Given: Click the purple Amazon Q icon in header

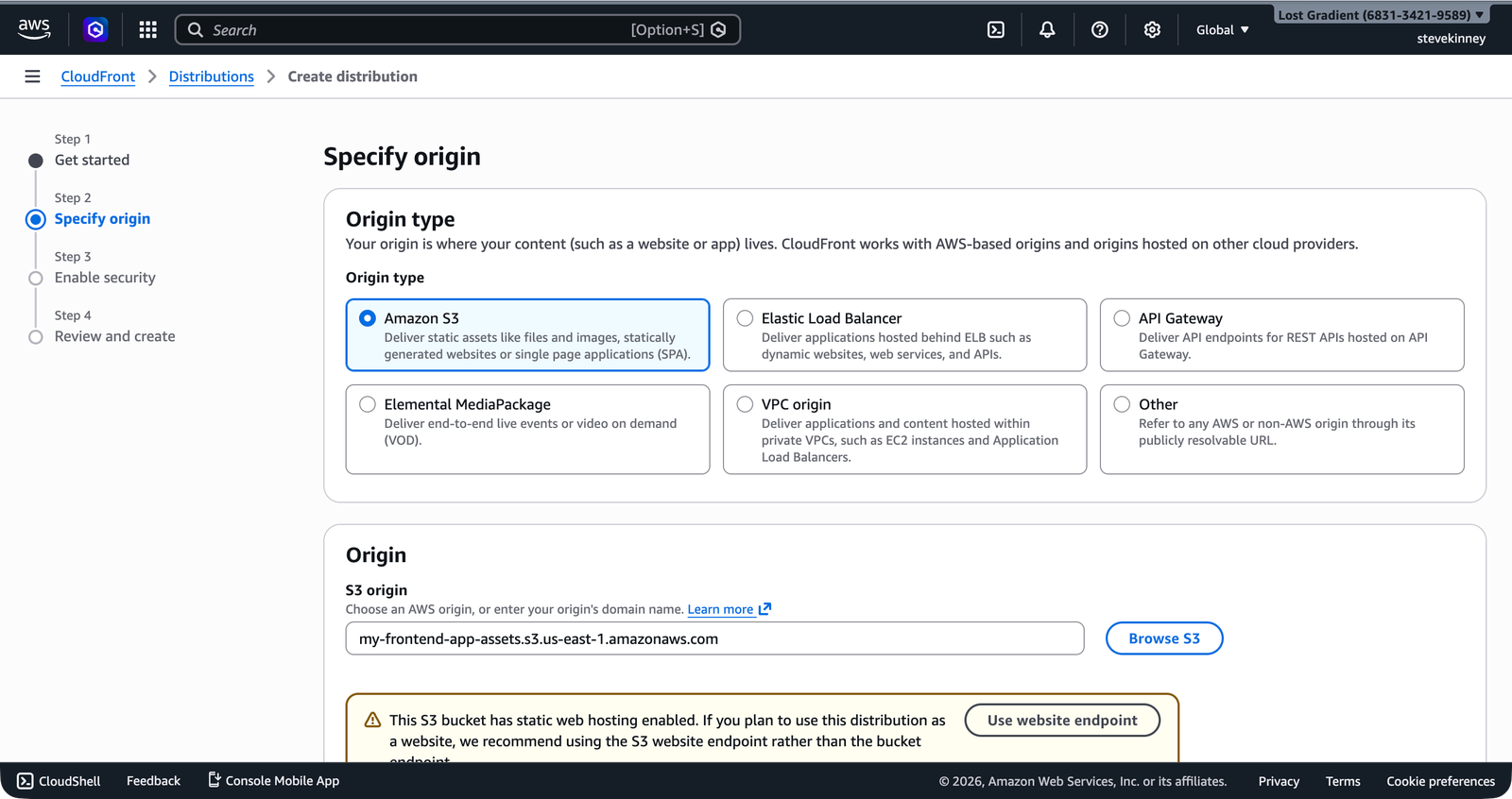Looking at the screenshot, I should point(95,29).
